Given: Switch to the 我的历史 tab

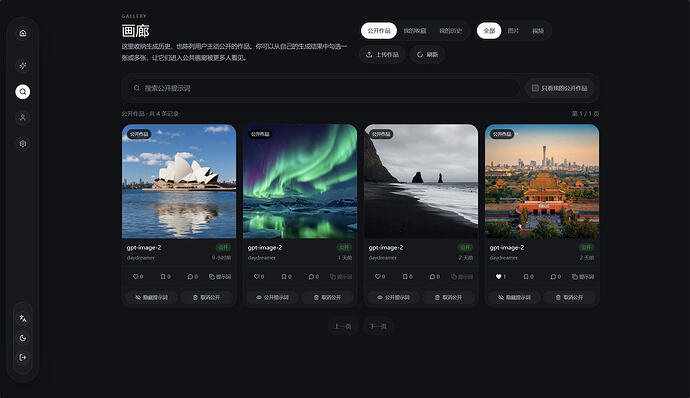Looking at the screenshot, I should 451,31.
